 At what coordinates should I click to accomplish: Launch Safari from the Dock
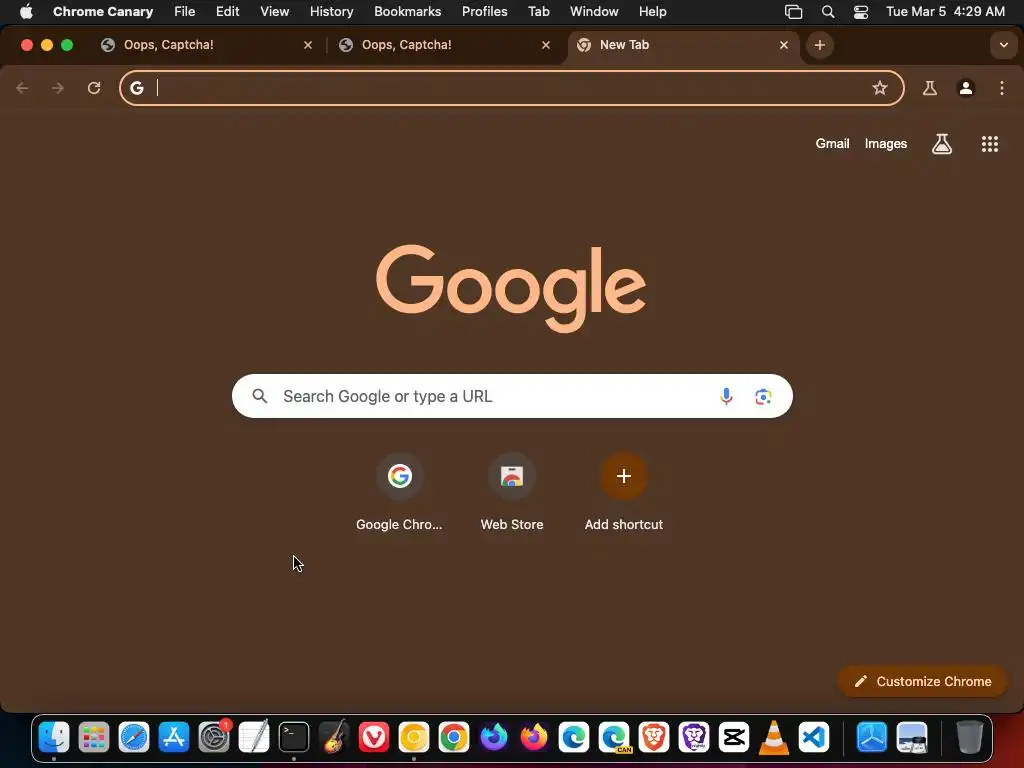pos(134,737)
